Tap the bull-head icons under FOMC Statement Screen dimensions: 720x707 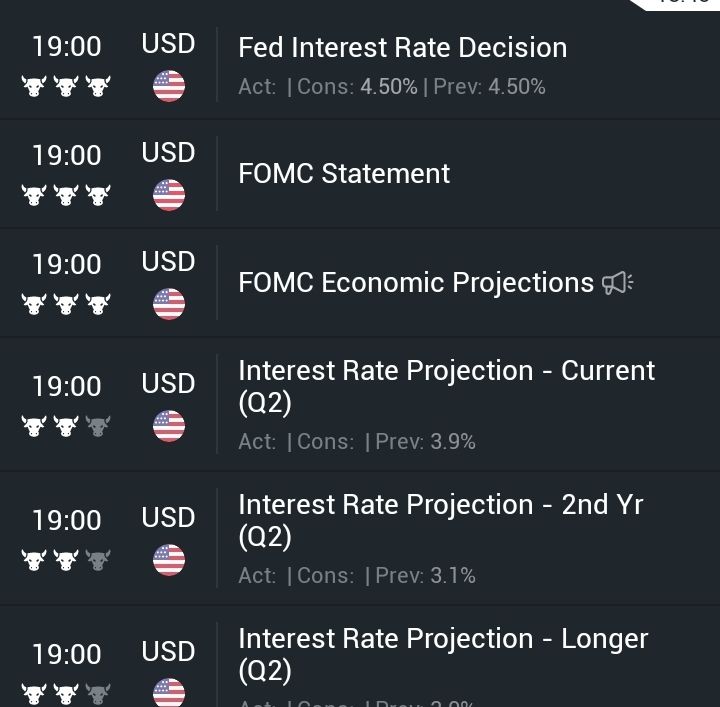point(66,195)
